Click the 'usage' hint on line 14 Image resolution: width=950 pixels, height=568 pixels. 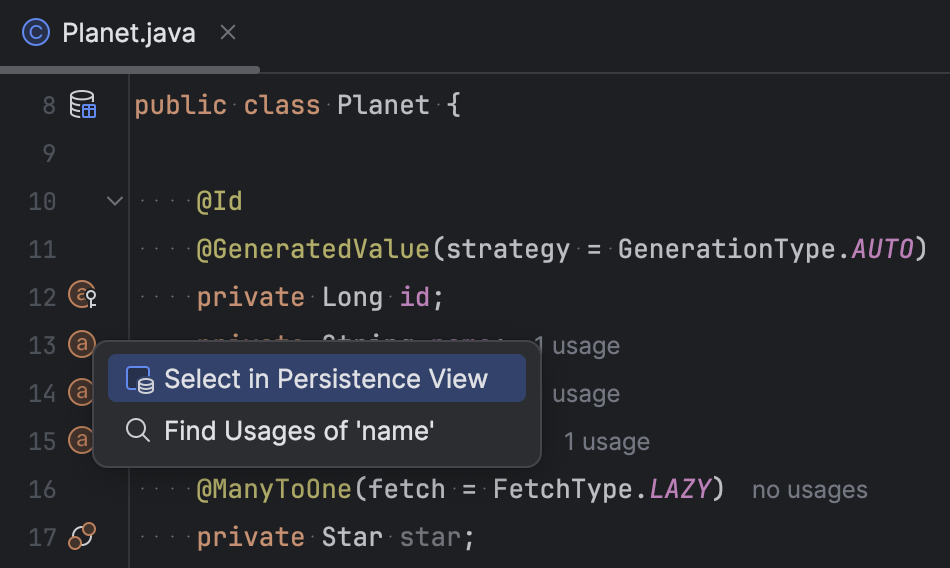[586, 394]
